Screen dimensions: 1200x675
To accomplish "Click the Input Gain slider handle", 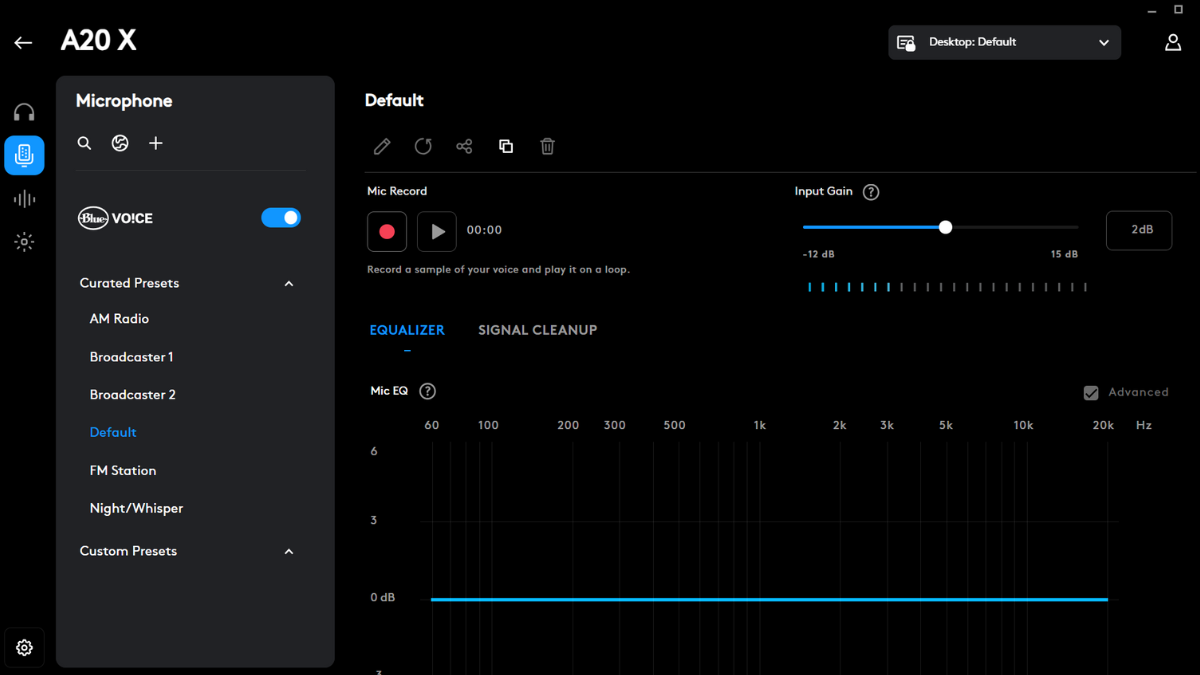I will (x=945, y=228).
